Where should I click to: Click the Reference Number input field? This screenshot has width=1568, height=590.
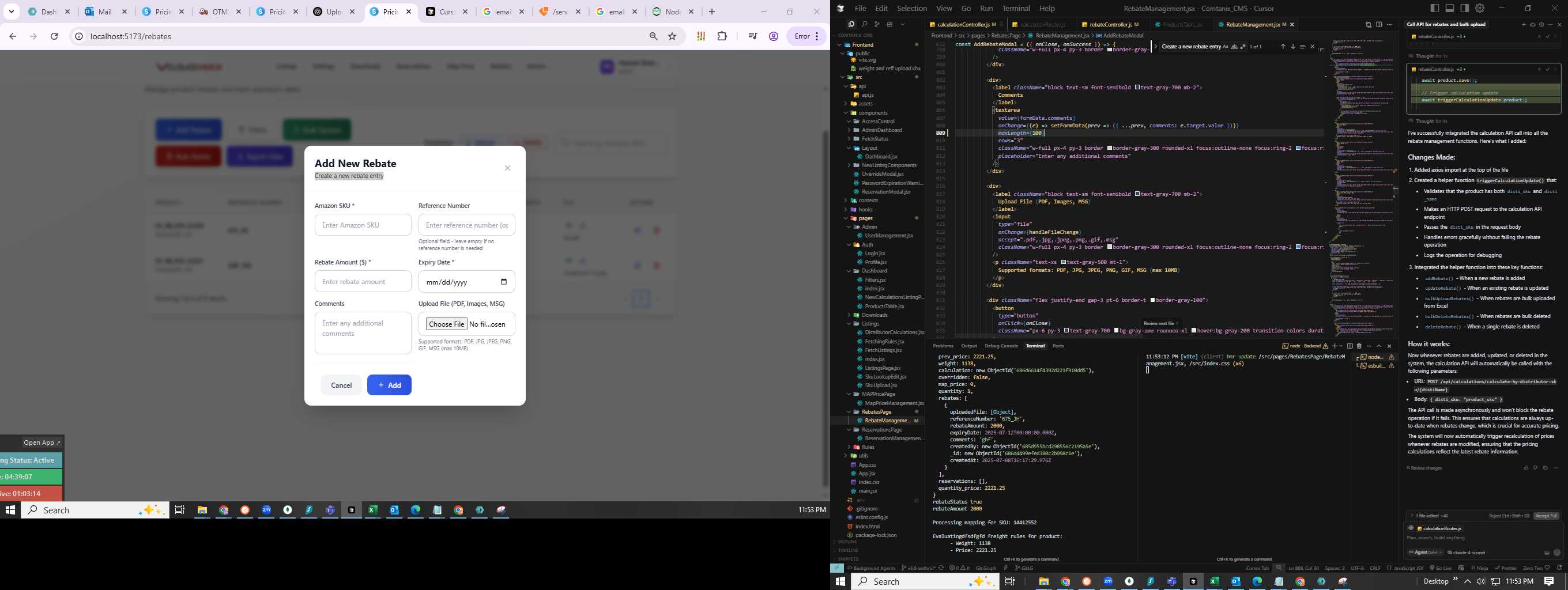pos(467,225)
